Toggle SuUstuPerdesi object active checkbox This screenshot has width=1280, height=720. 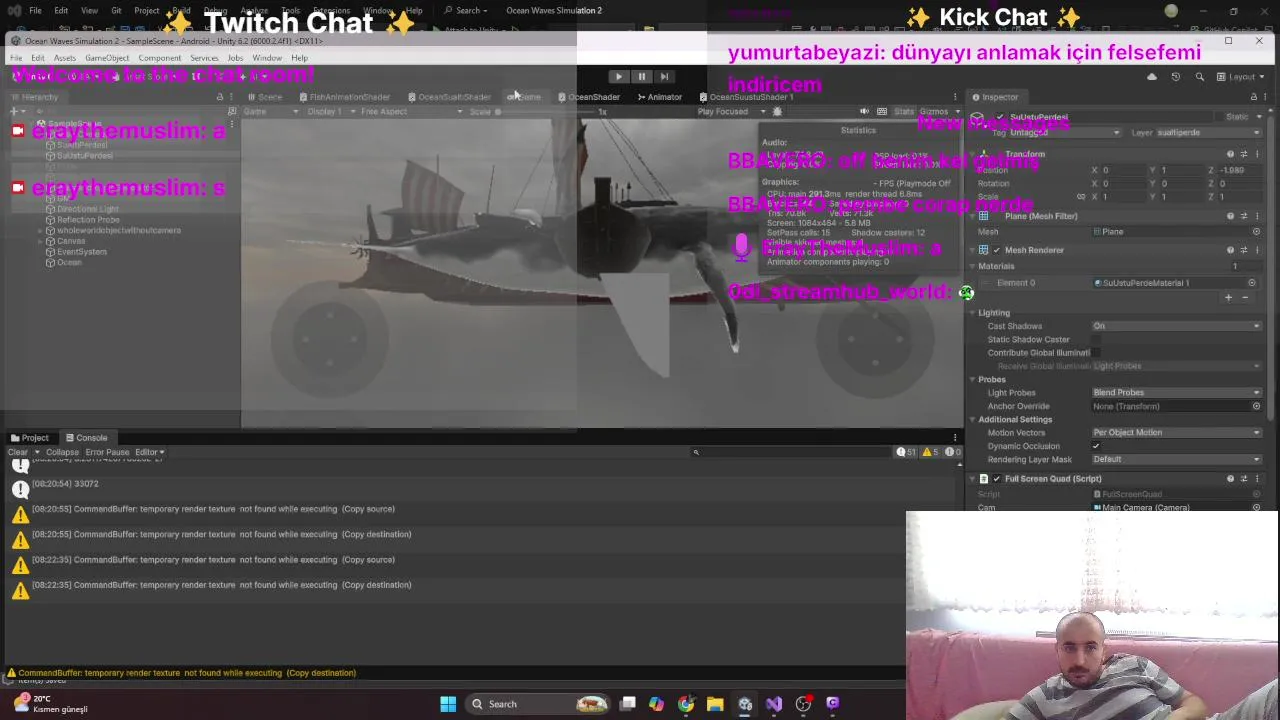click(1000, 117)
